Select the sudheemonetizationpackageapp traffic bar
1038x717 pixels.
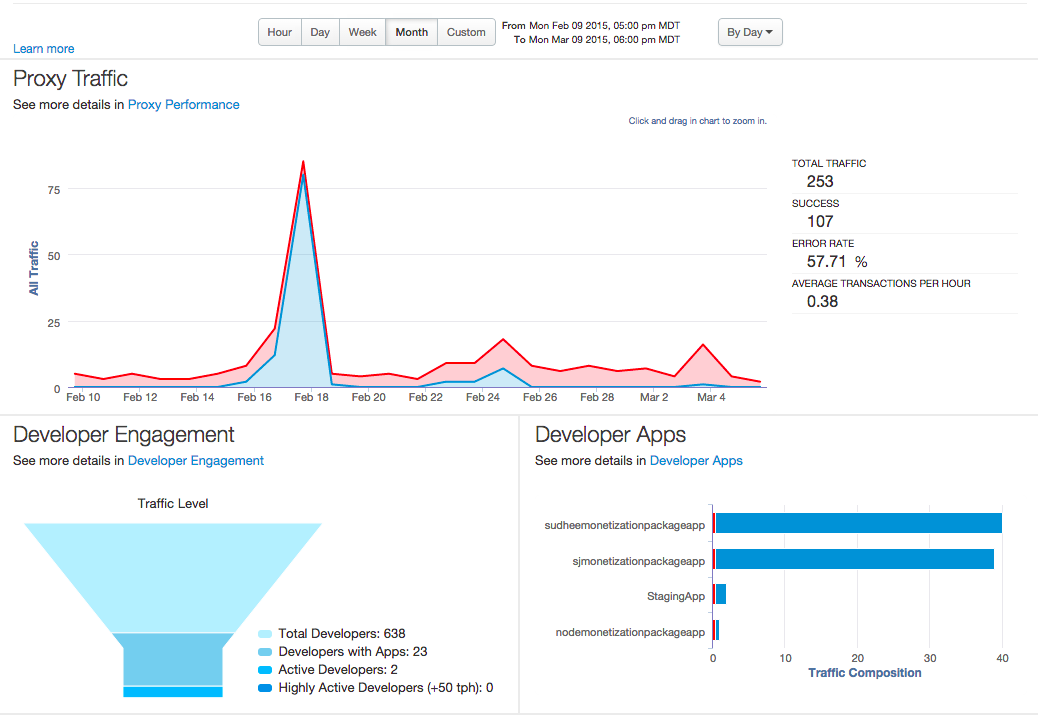tap(856, 522)
